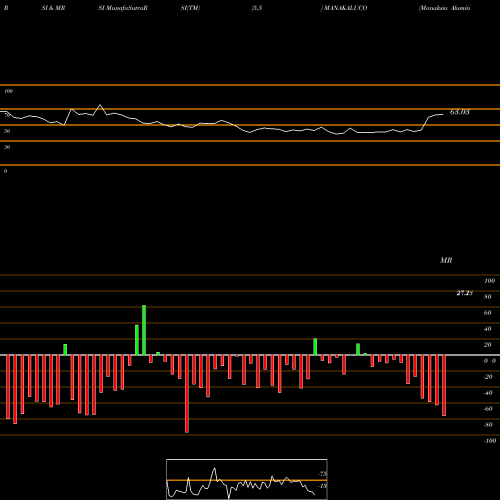Click the longest red MR histogram bar
Image resolution: width=500 pixels, height=500 pixels.
187,394
